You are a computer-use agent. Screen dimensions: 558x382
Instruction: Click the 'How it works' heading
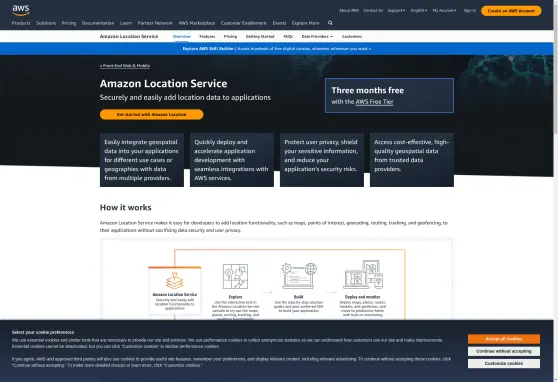(126, 208)
